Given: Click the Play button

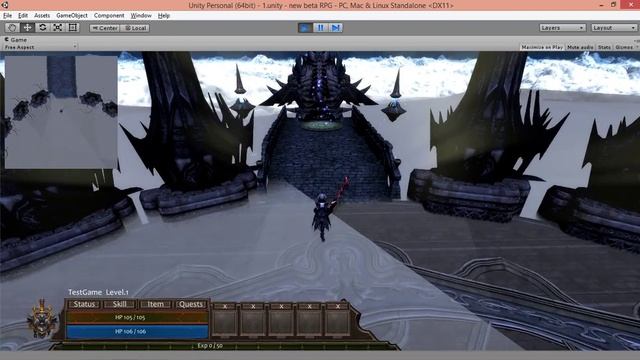Looking at the screenshot, I should (x=305, y=28).
